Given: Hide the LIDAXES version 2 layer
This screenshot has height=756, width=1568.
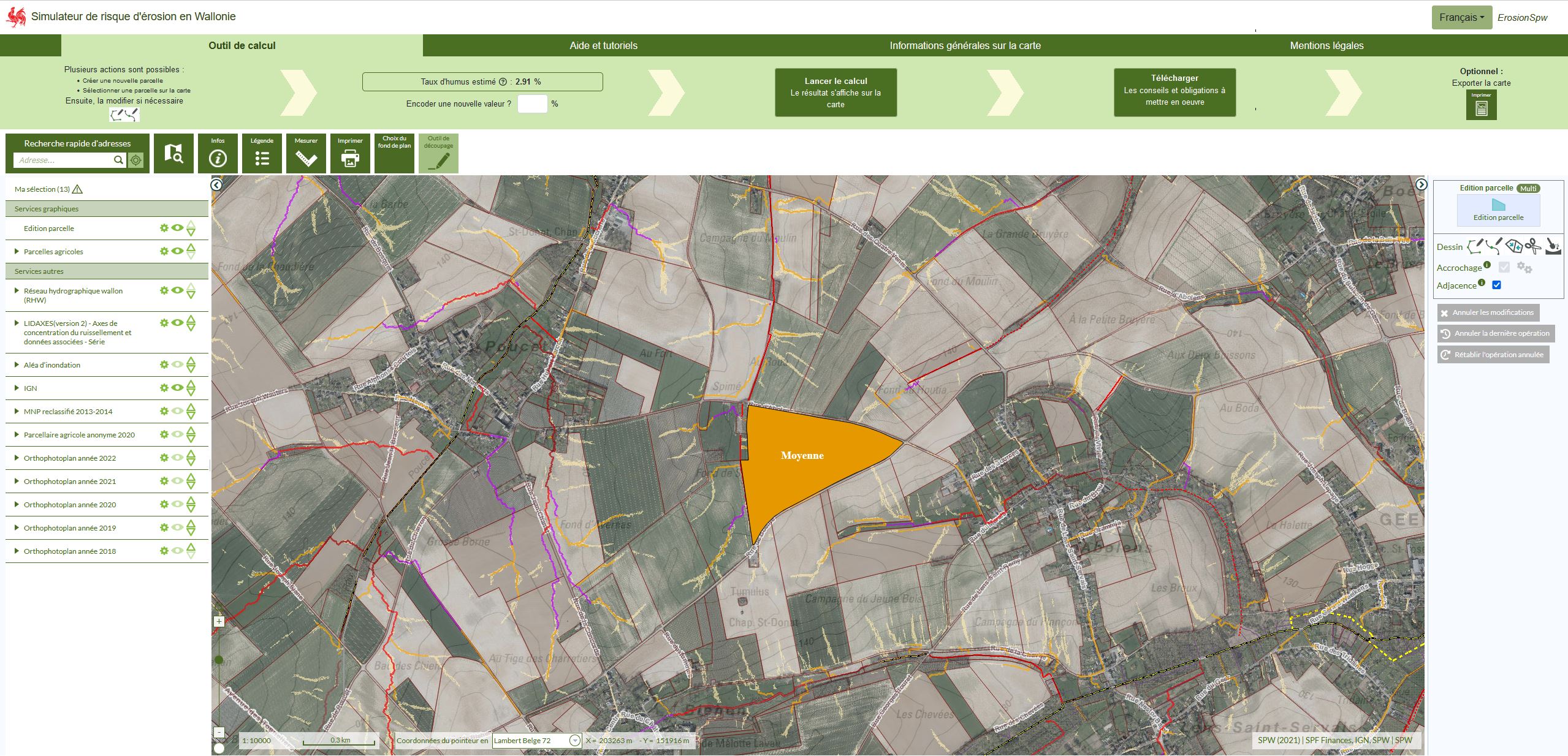Looking at the screenshot, I should pyautogui.click(x=177, y=323).
